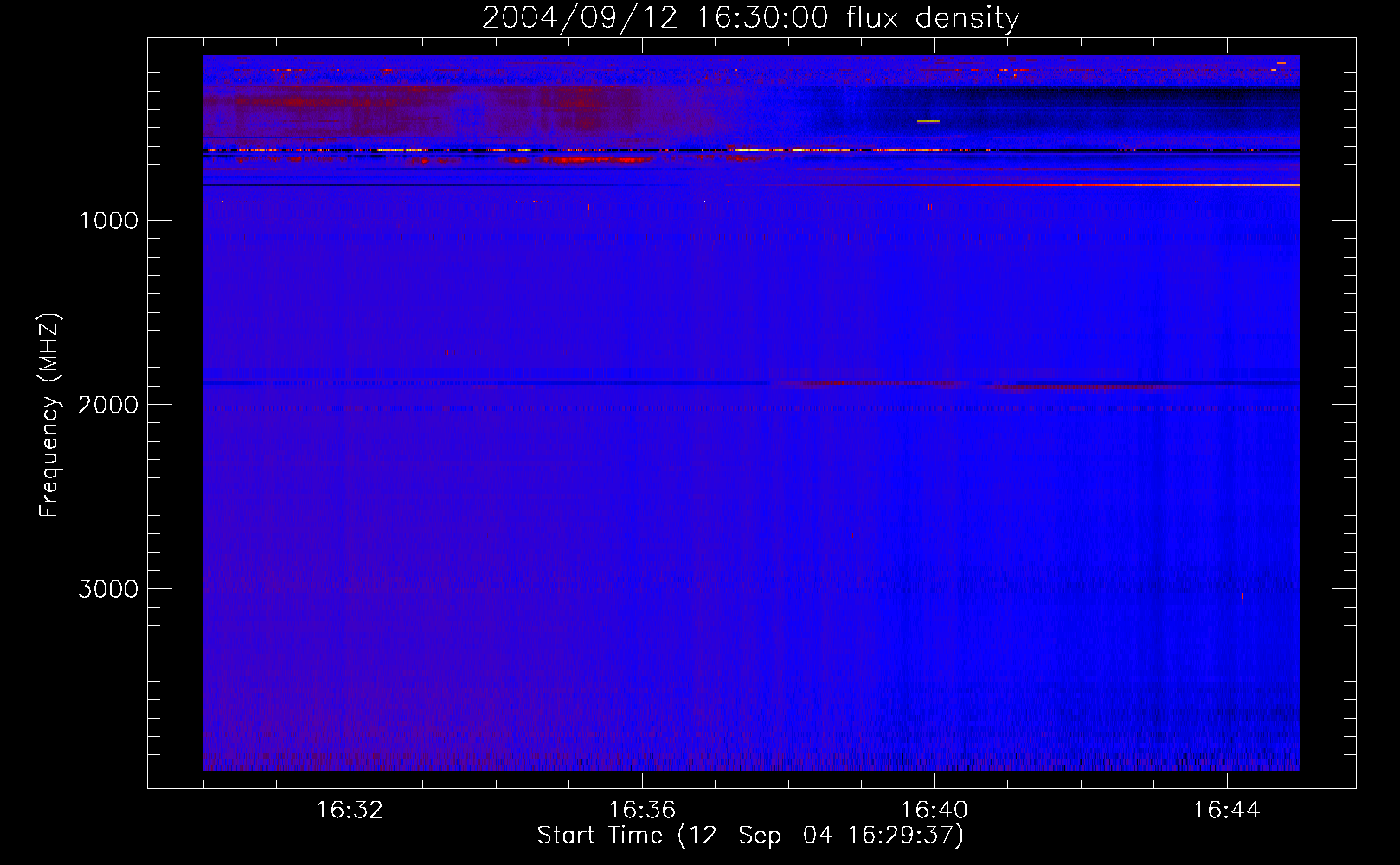Click the "3000" frequency tick label
The image size is (1400, 865).
click(x=108, y=589)
